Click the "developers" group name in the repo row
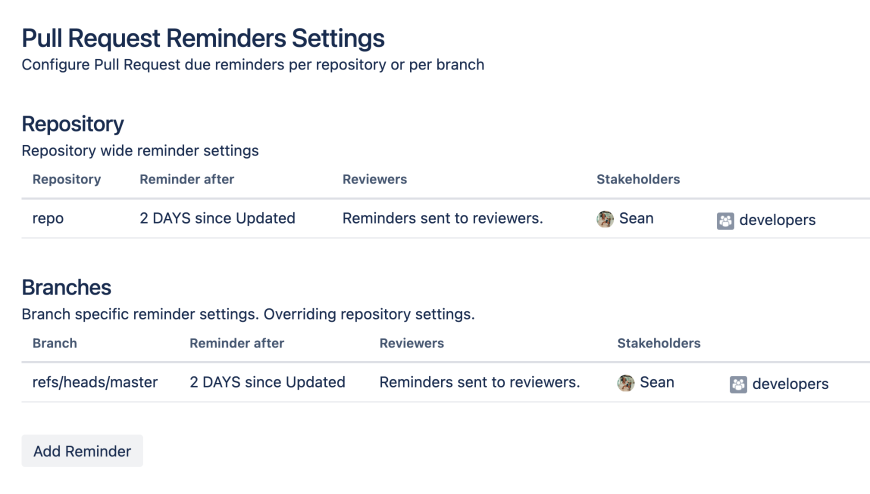The image size is (870, 494). pos(777,220)
